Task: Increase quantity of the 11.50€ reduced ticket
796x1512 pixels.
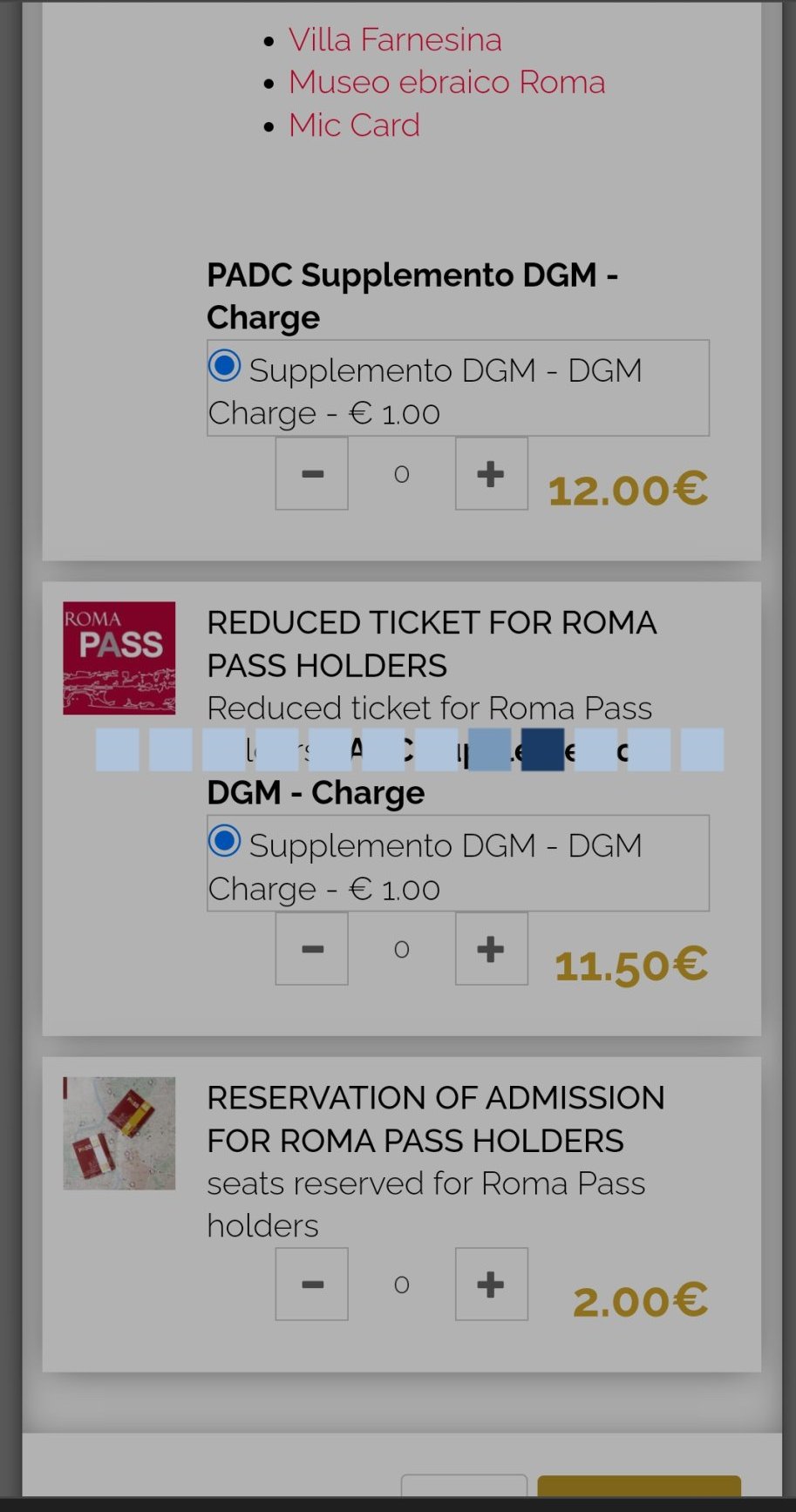Action: pos(491,949)
